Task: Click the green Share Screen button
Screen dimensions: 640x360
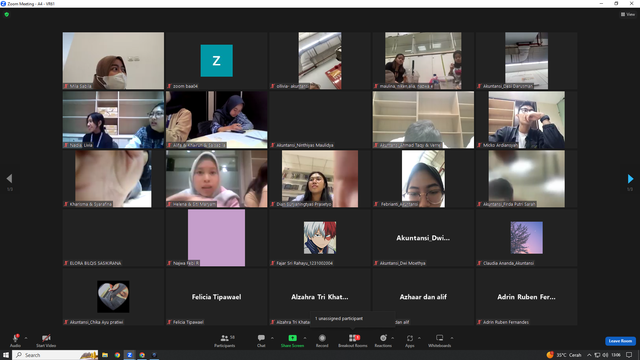Action: coord(292,340)
